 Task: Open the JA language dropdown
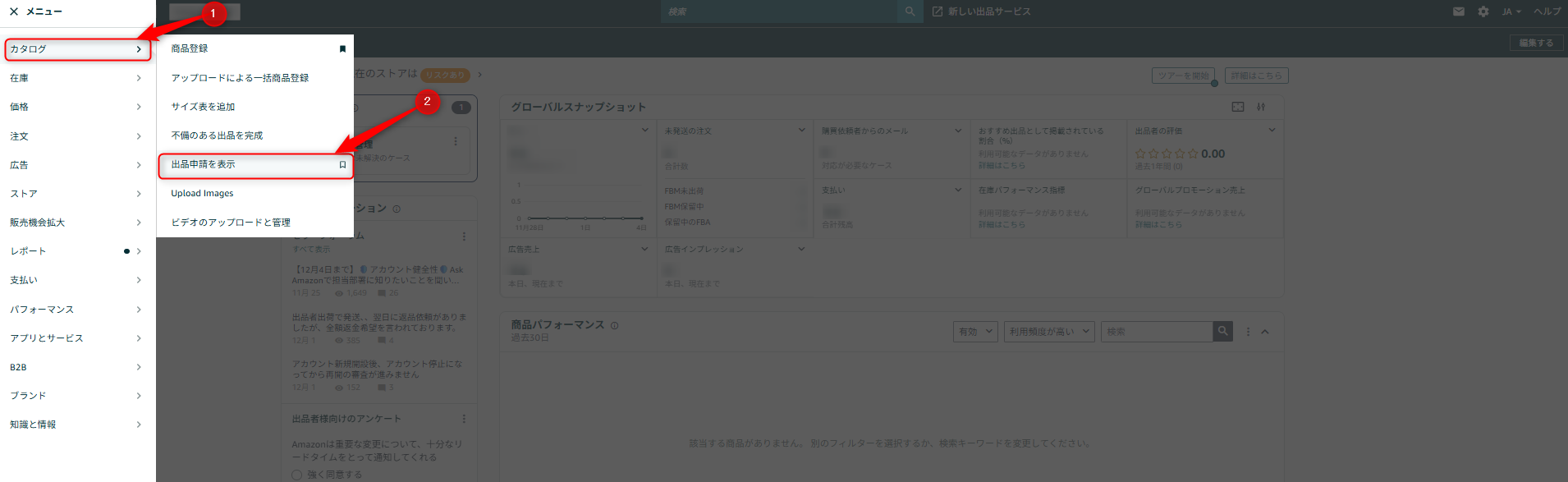1511,11
